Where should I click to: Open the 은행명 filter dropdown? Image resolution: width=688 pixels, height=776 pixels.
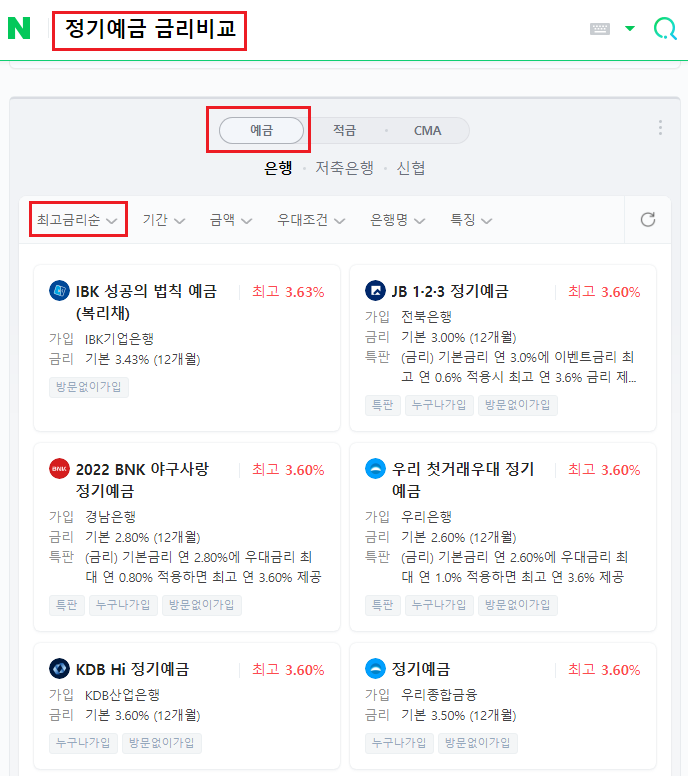tap(397, 219)
